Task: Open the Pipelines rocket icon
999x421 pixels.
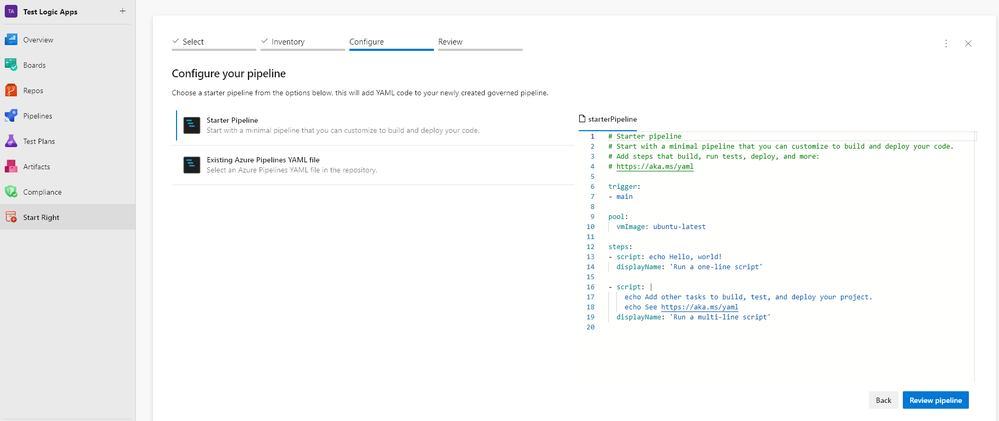Action: click(11, 116)
